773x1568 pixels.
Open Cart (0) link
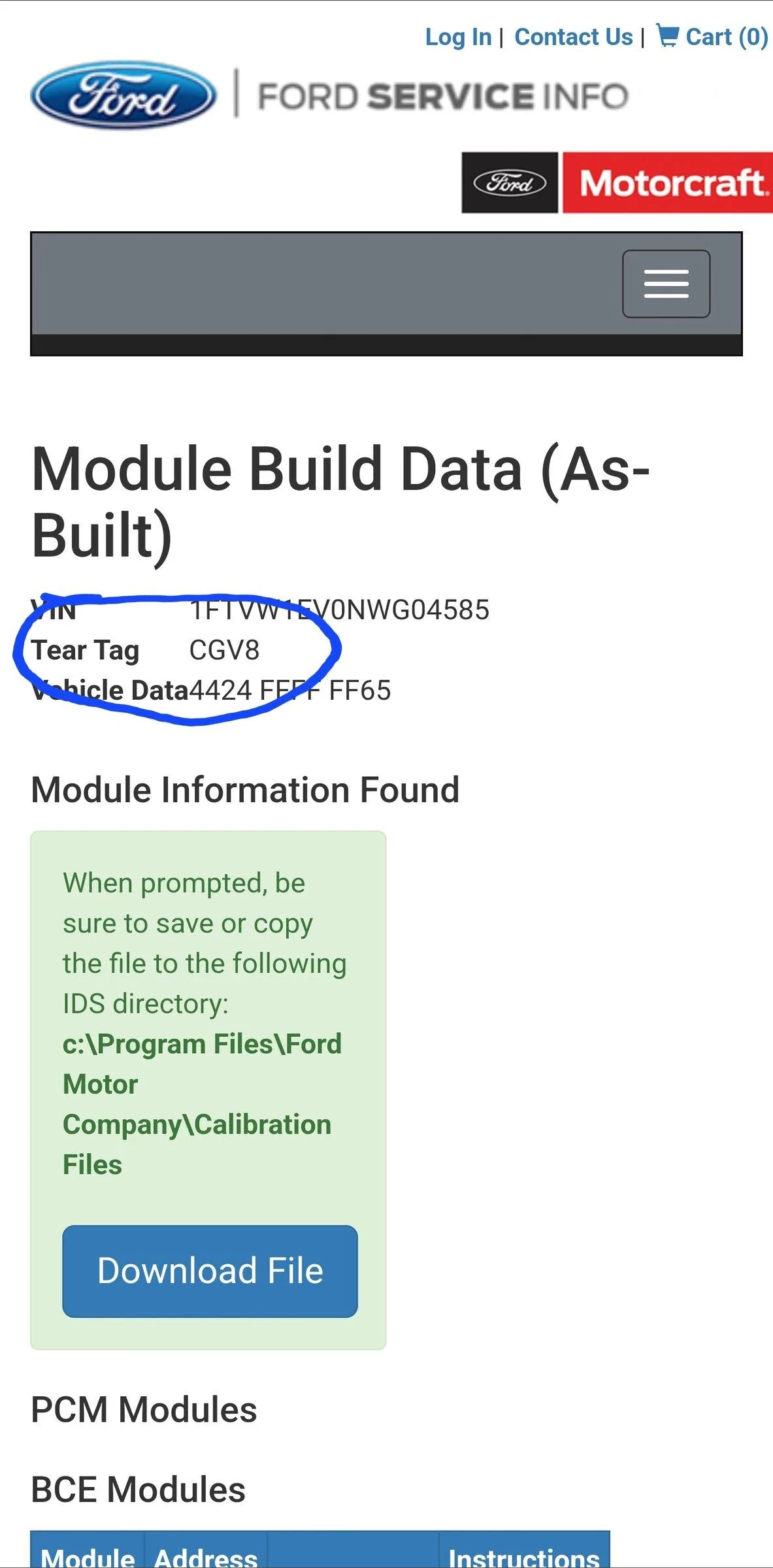click(727, 37)
